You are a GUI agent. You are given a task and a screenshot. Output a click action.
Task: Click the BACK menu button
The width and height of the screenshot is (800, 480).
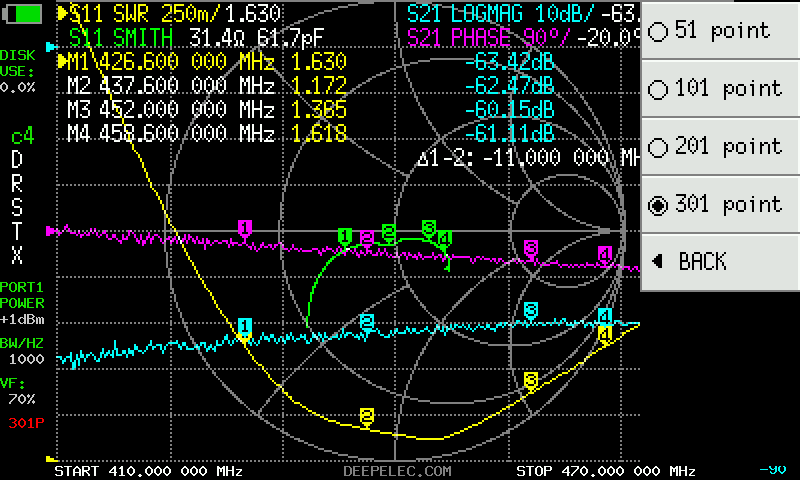tap(720, 262)
